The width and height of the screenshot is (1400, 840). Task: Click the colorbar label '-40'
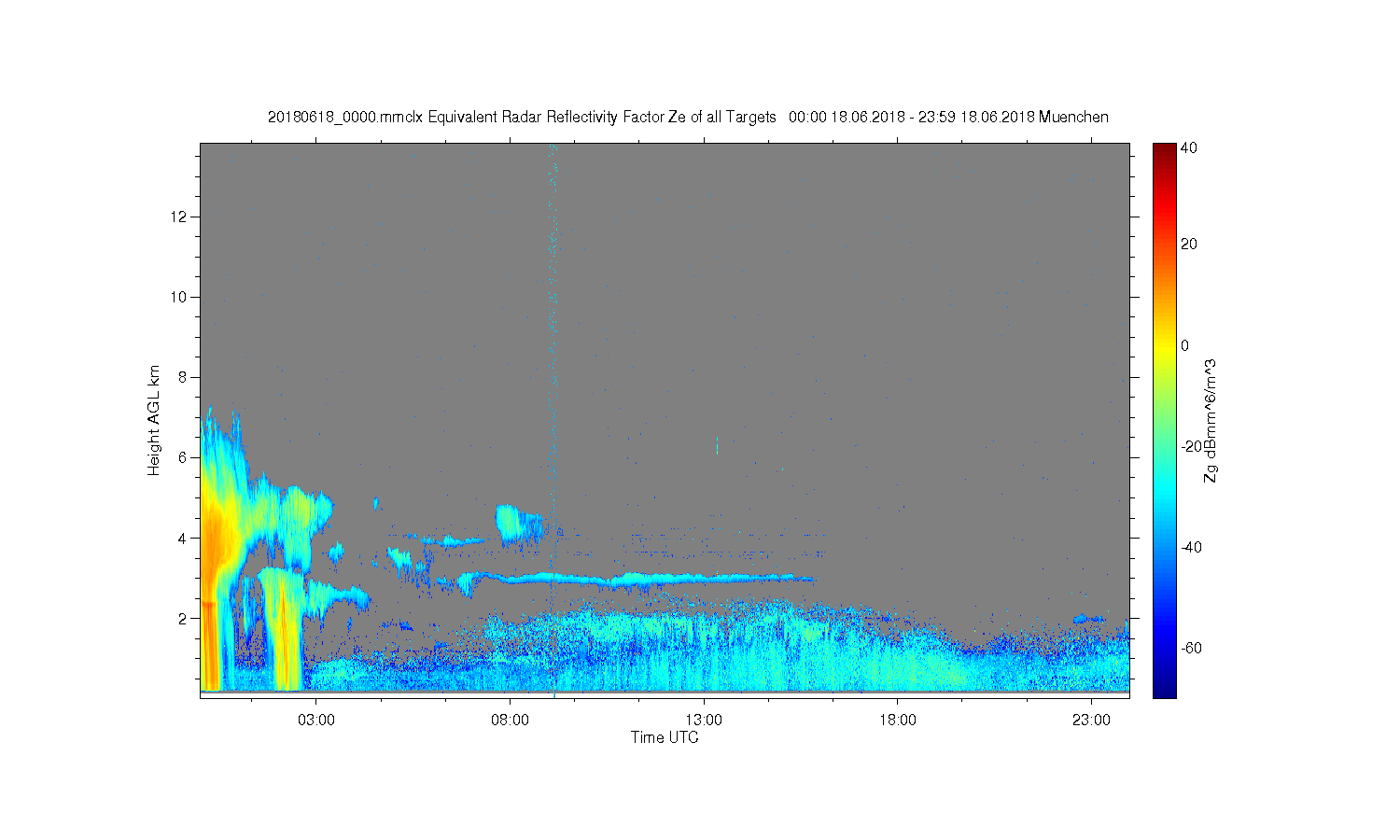(x=1190, y=547)
